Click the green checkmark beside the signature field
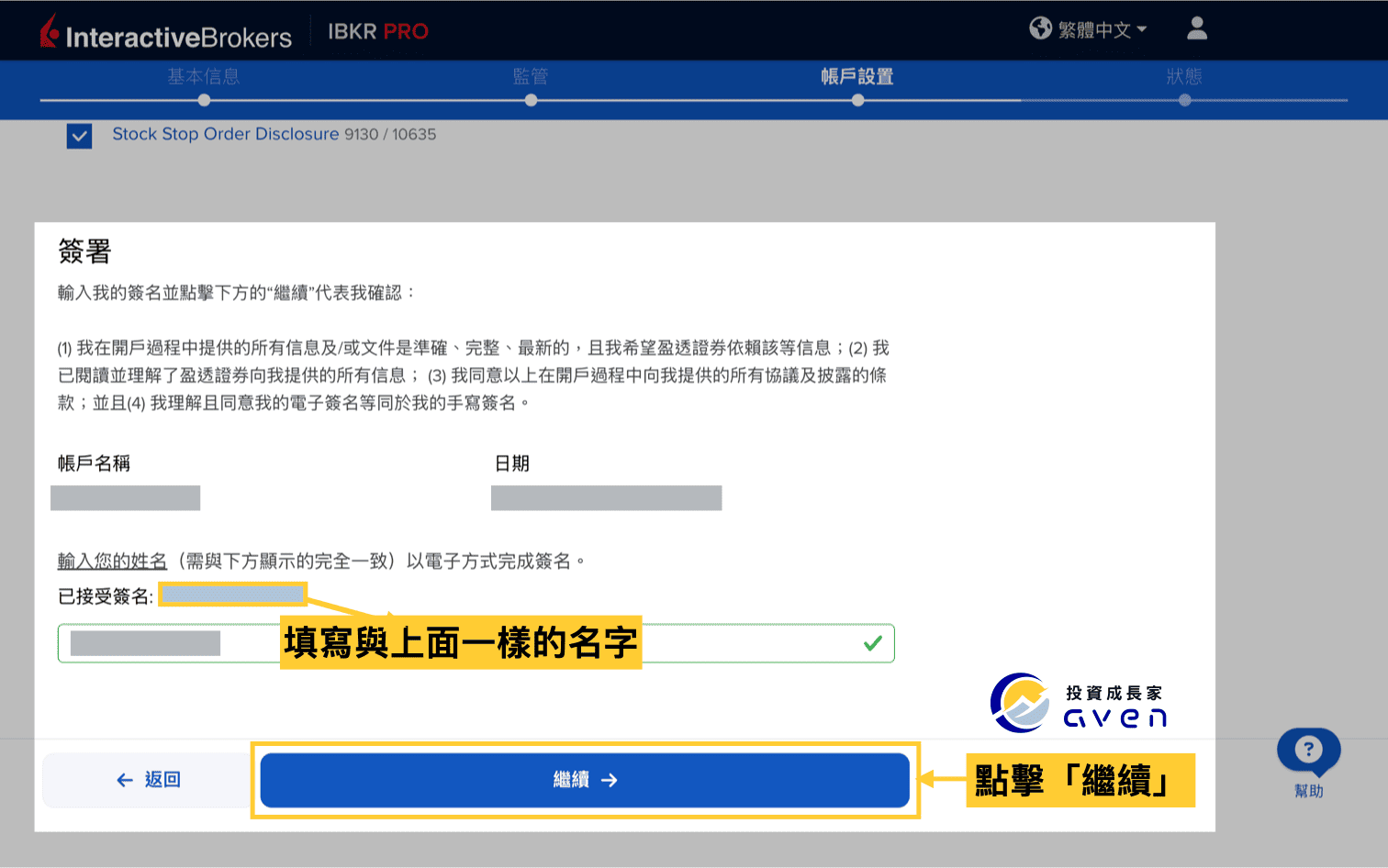 [872, 643]
